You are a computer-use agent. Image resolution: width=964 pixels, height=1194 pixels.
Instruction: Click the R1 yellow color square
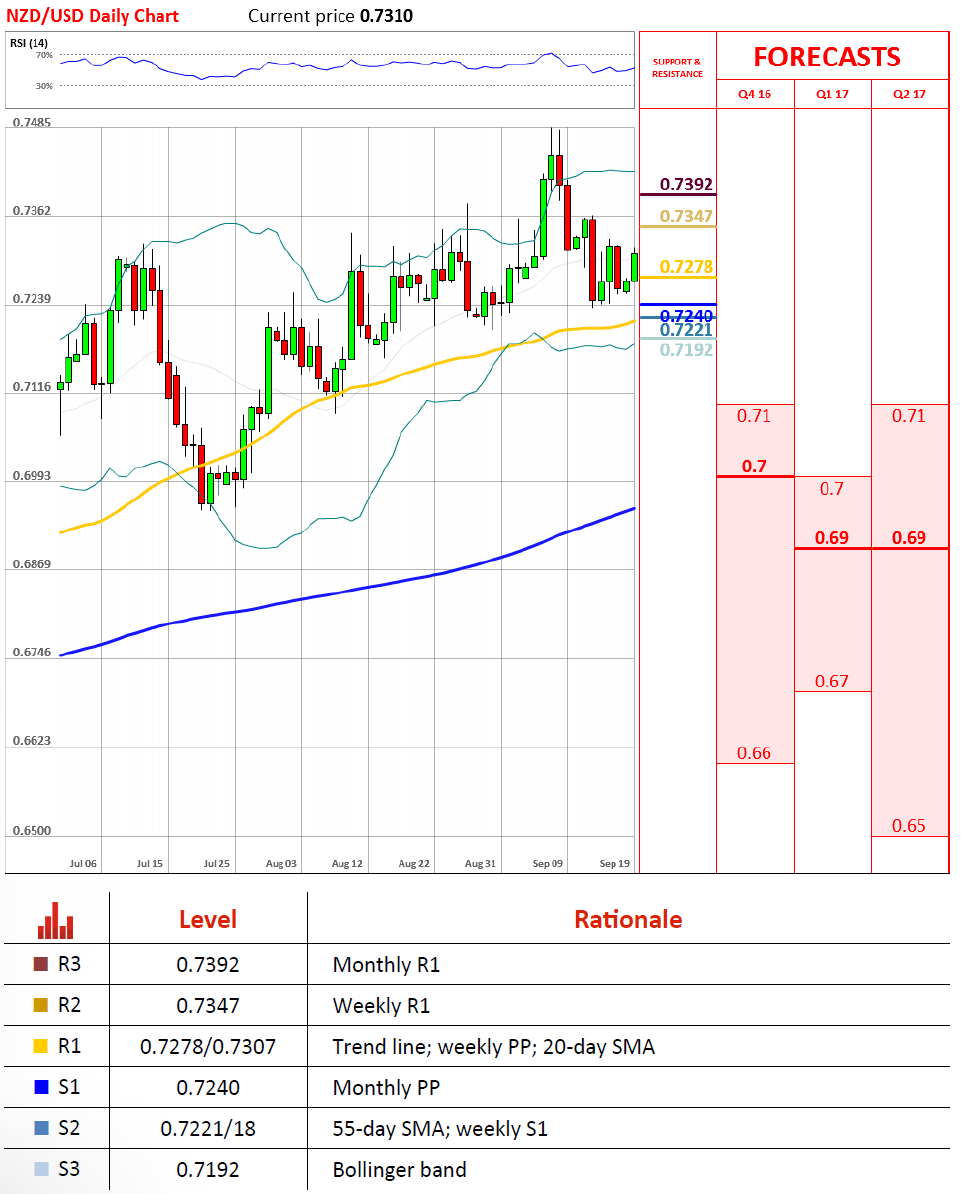(x=41, y=1046)
